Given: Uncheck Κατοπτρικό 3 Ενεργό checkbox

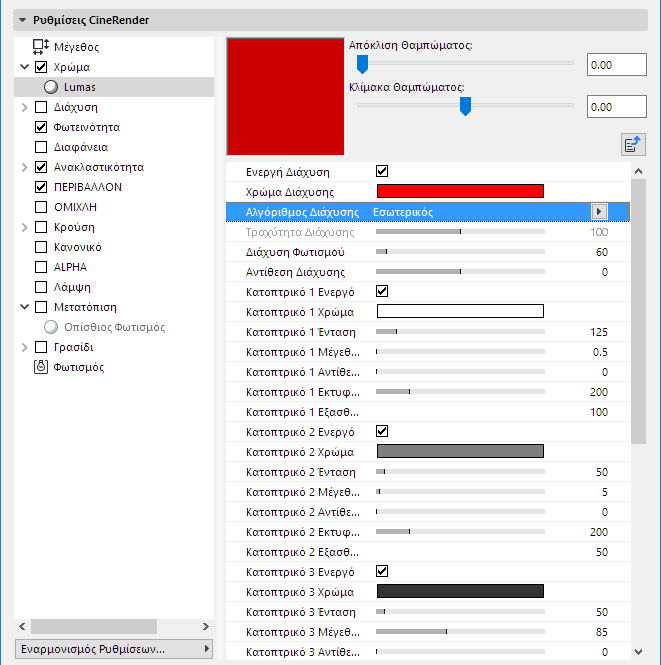Looking at the screenshot, I should coord(382,571).
